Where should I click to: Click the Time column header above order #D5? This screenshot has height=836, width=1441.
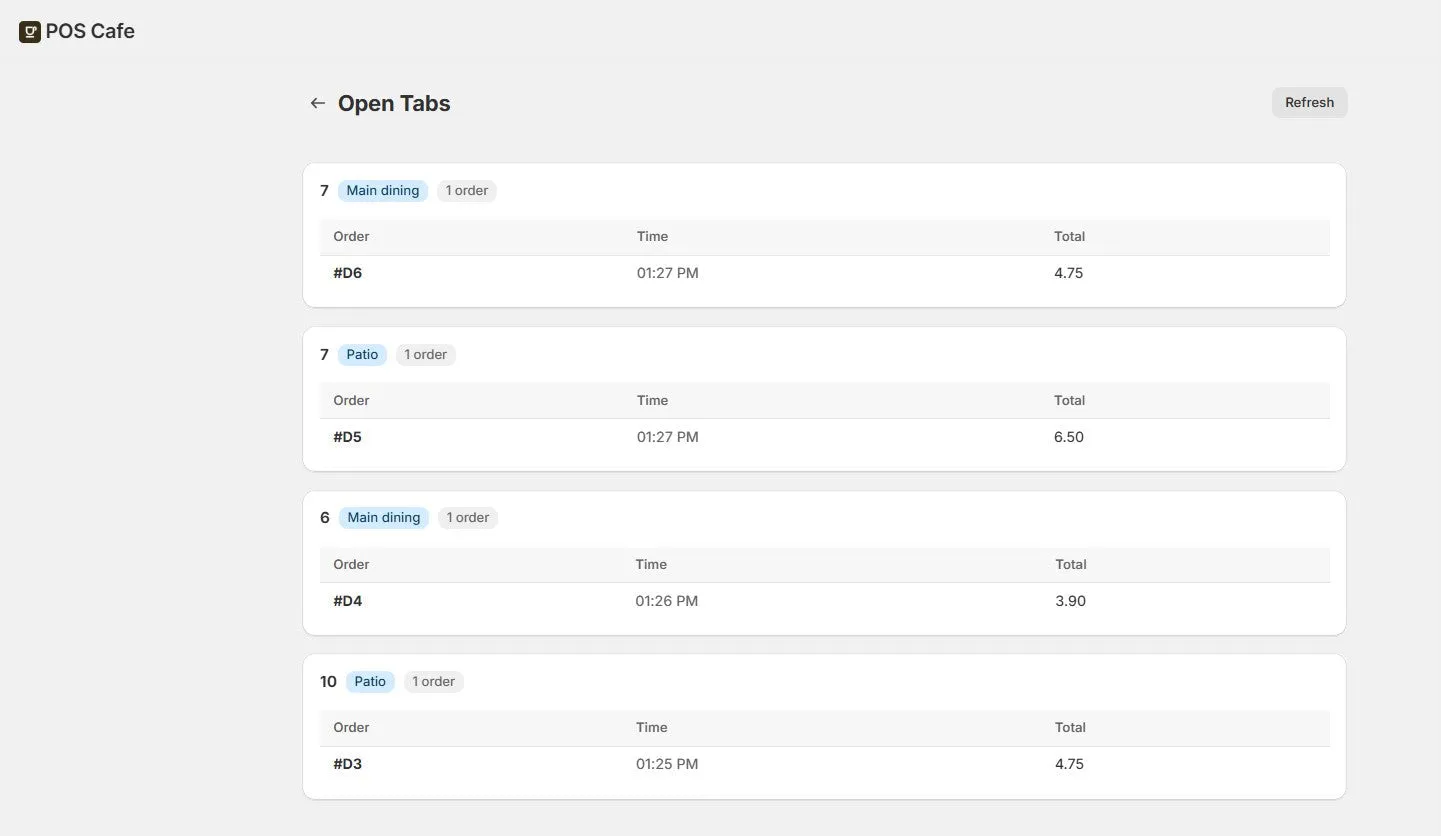point(652,400)
